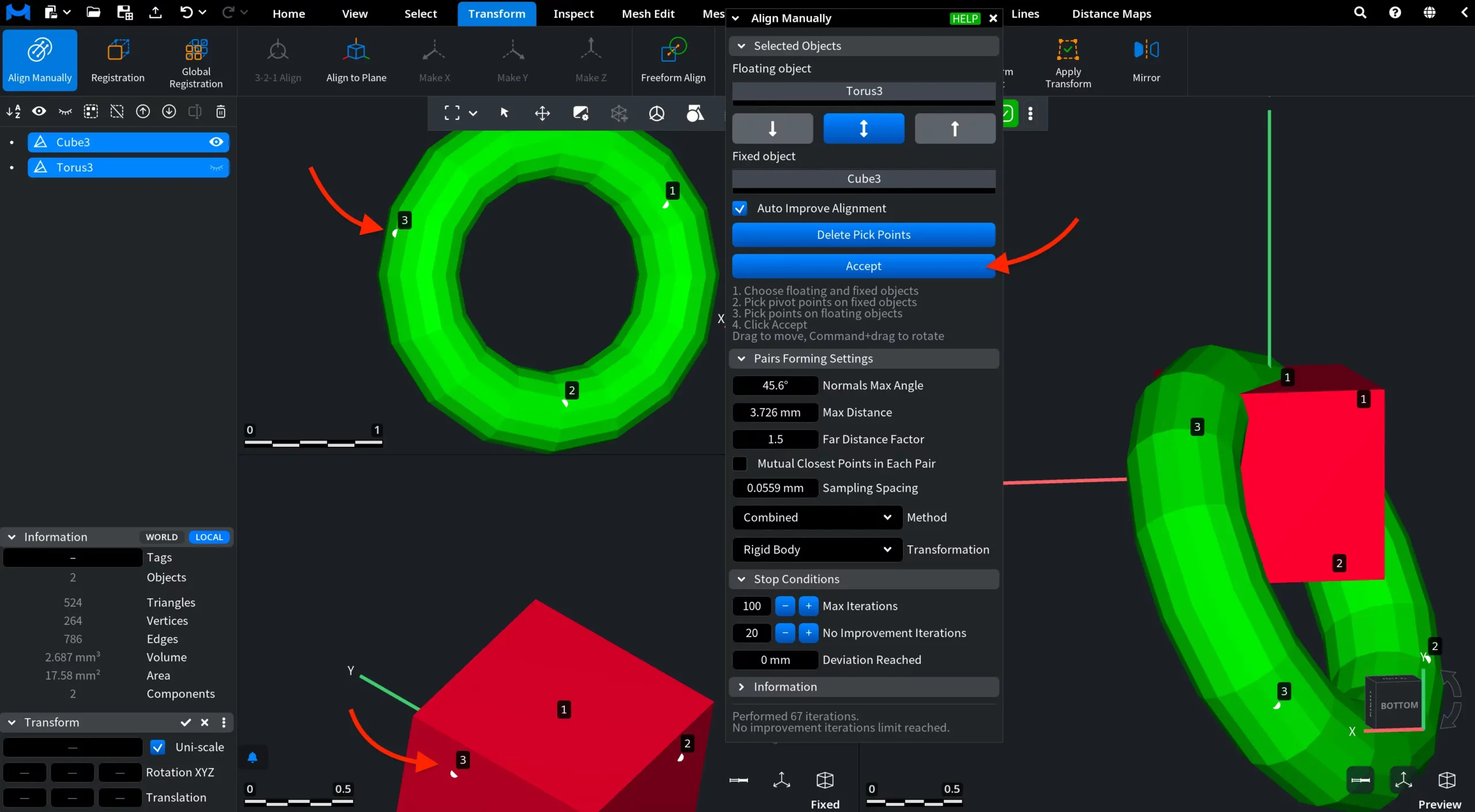Click the Cube3 fixed object button
Image resolution: width=1475 pixels, height=812 pixels.
(863, 179)
